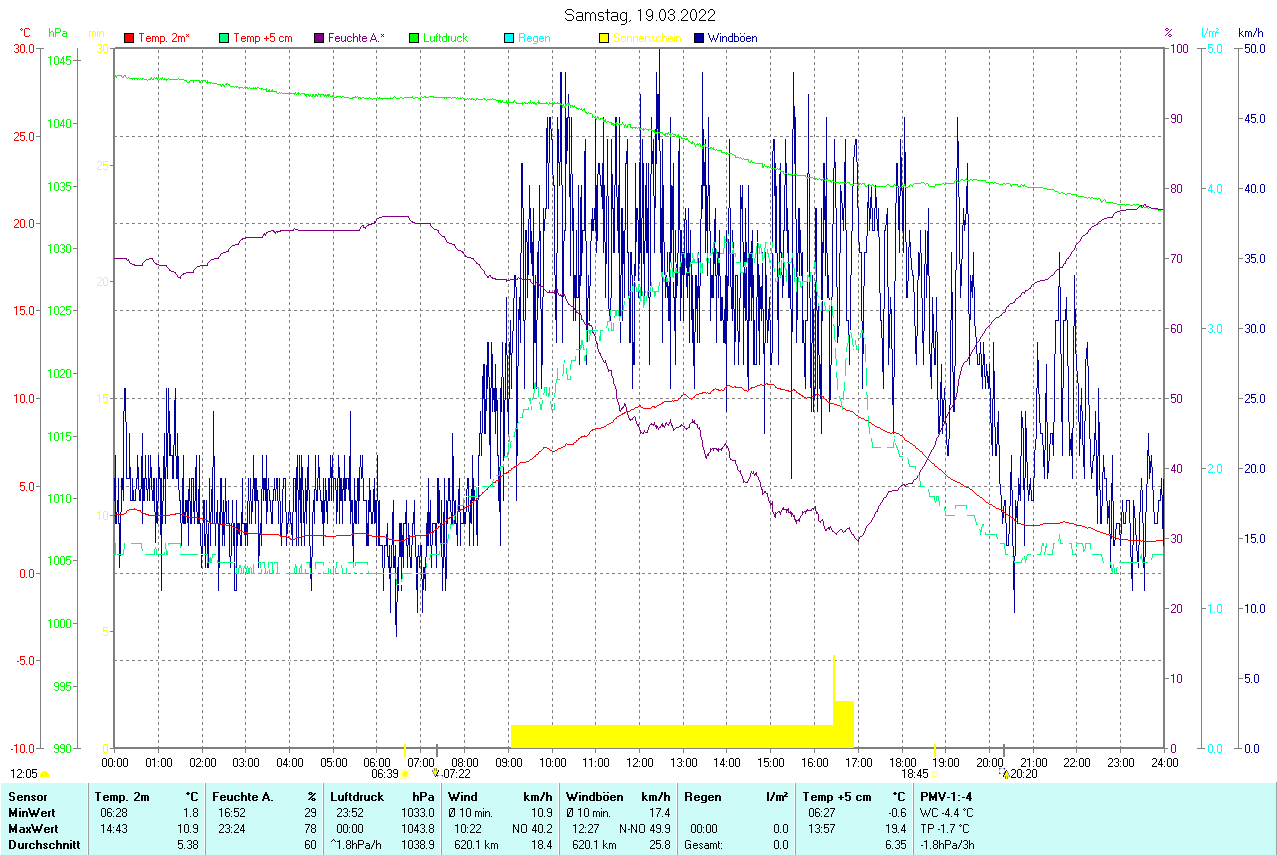
Task: Click the '30.0' temperature axis label
Action: click(x=23, y=48)
